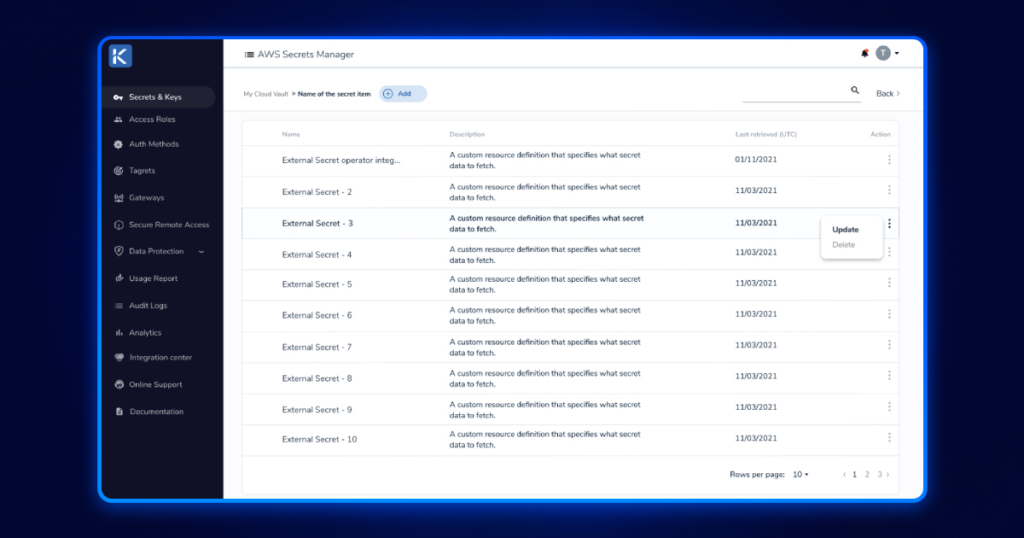
Task: Go to page 3
Action: click(880, 475)
